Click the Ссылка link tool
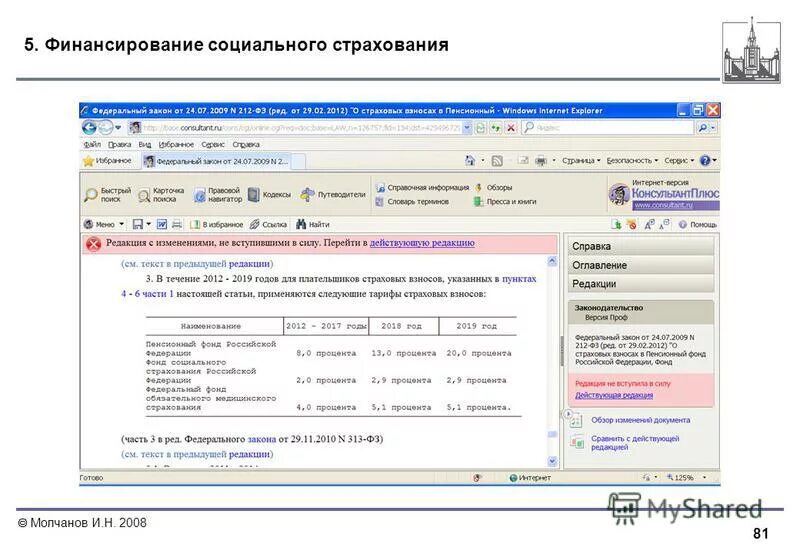This screenshot has height=554, width=800. 268,224
